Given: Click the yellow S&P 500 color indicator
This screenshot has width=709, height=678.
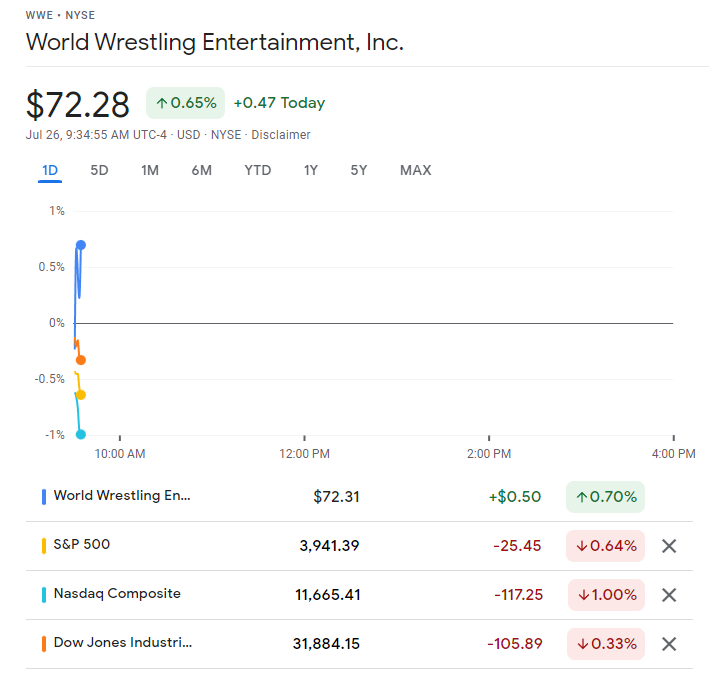Looking at the screenshot, I should pos(44,546).
